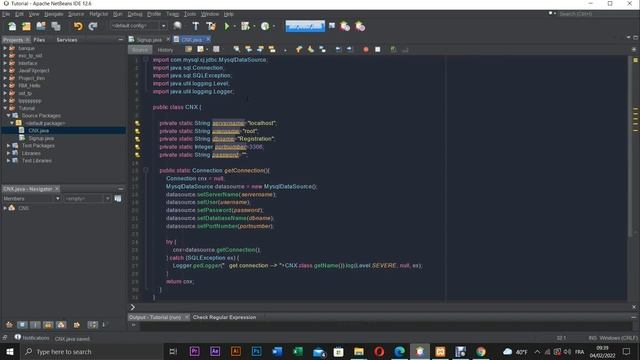This screenshot has height=360, width=640.
Task: Click the Build Project hammer icon
Action: point(196,27)
